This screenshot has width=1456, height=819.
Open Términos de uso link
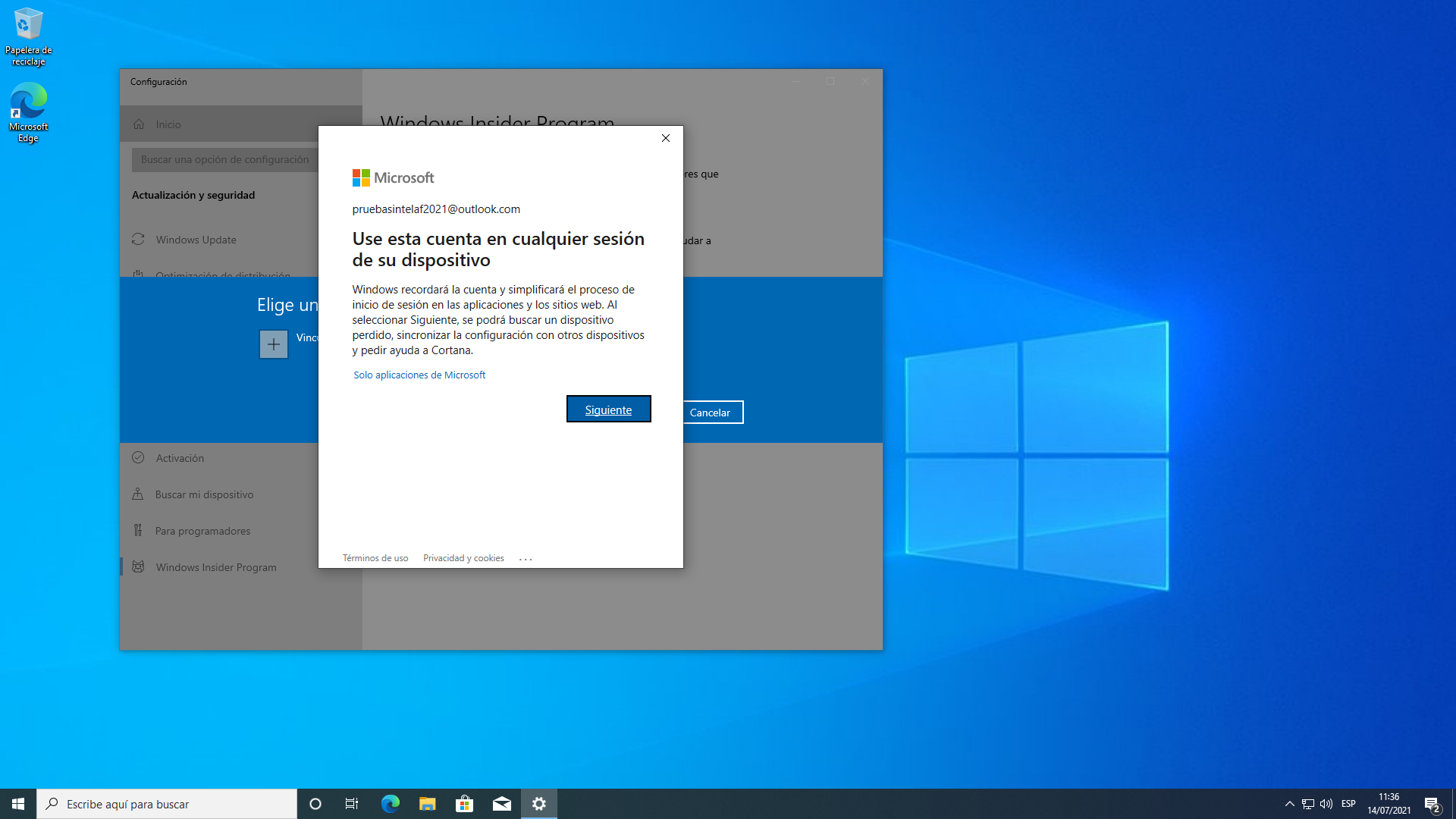(x=375, y=558)
